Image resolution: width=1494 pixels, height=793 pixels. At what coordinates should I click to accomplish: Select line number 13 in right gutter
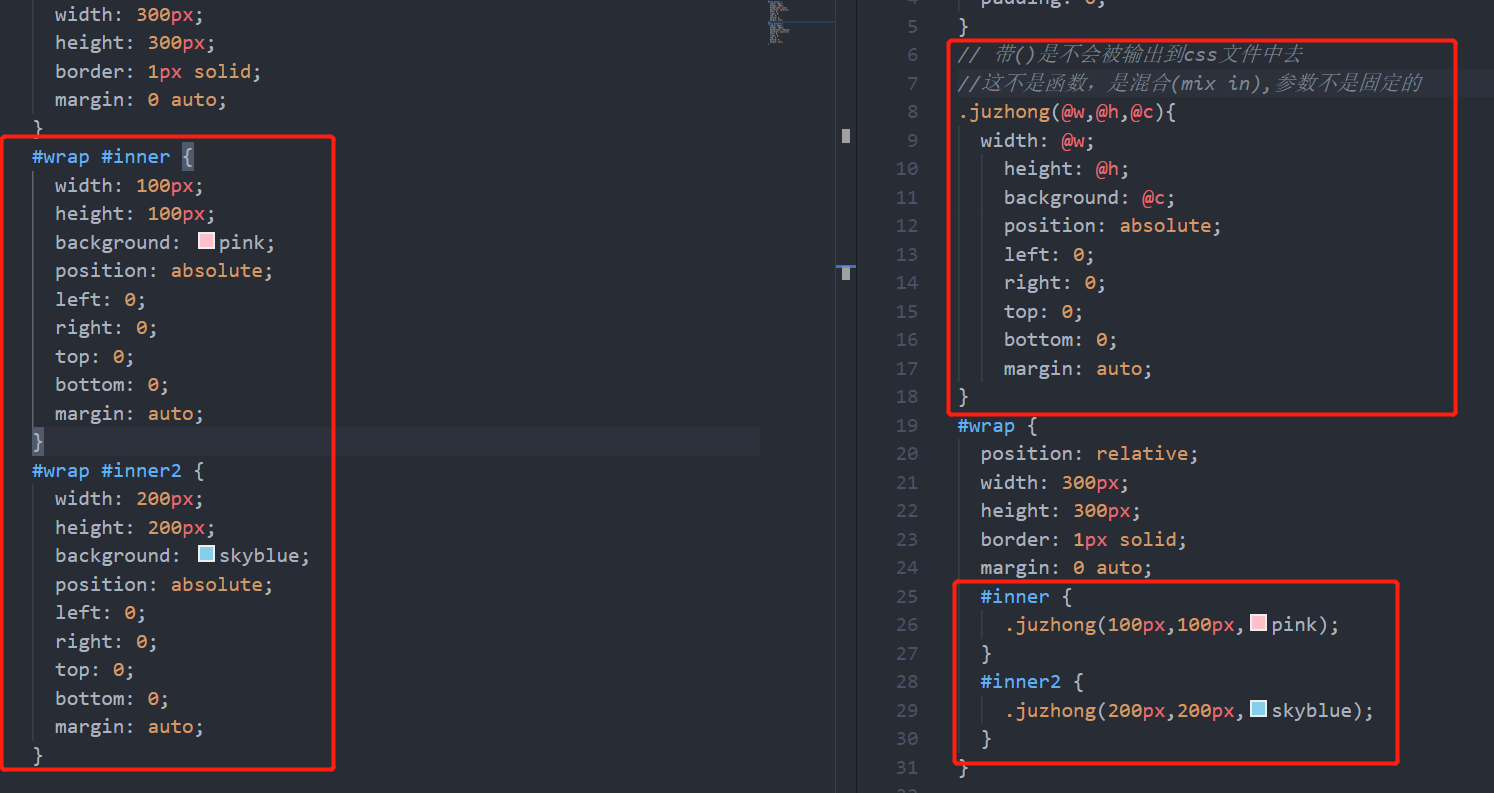907,255
